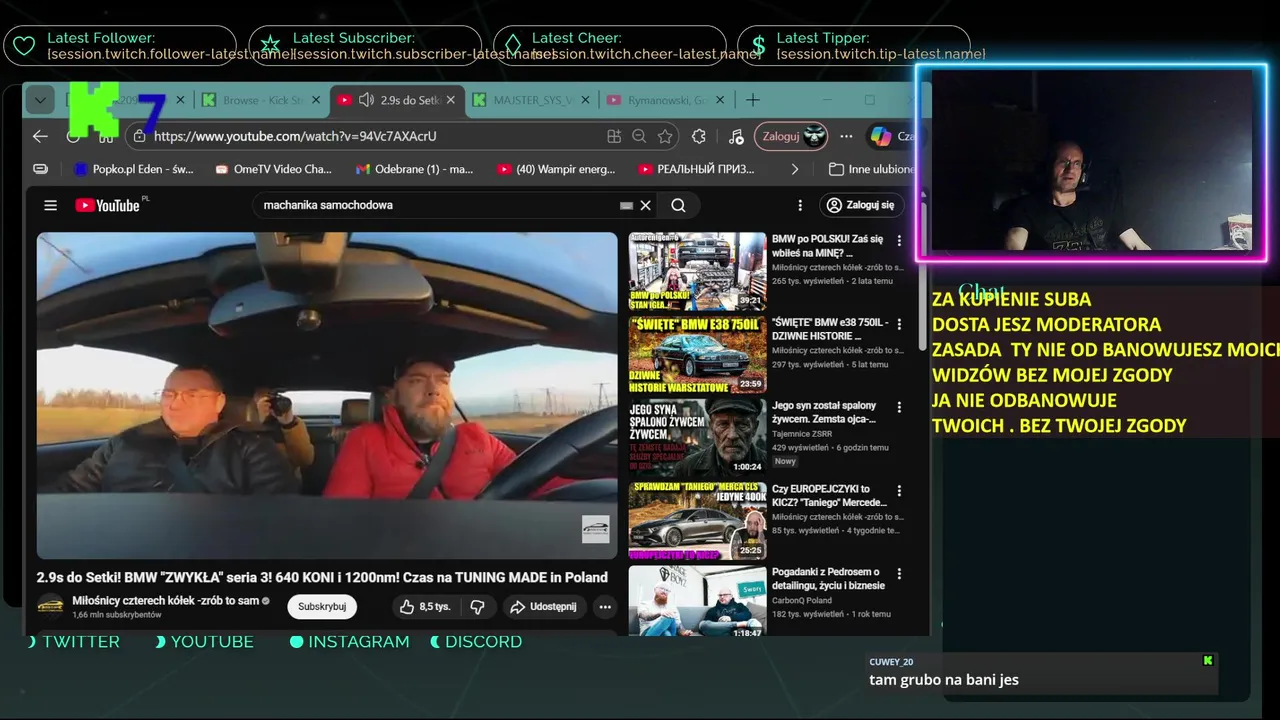The height and width of the screenshot is (720, 1280).
Task: Open the Wampir energ... bookmark
Action: click(x=556, y=169)
